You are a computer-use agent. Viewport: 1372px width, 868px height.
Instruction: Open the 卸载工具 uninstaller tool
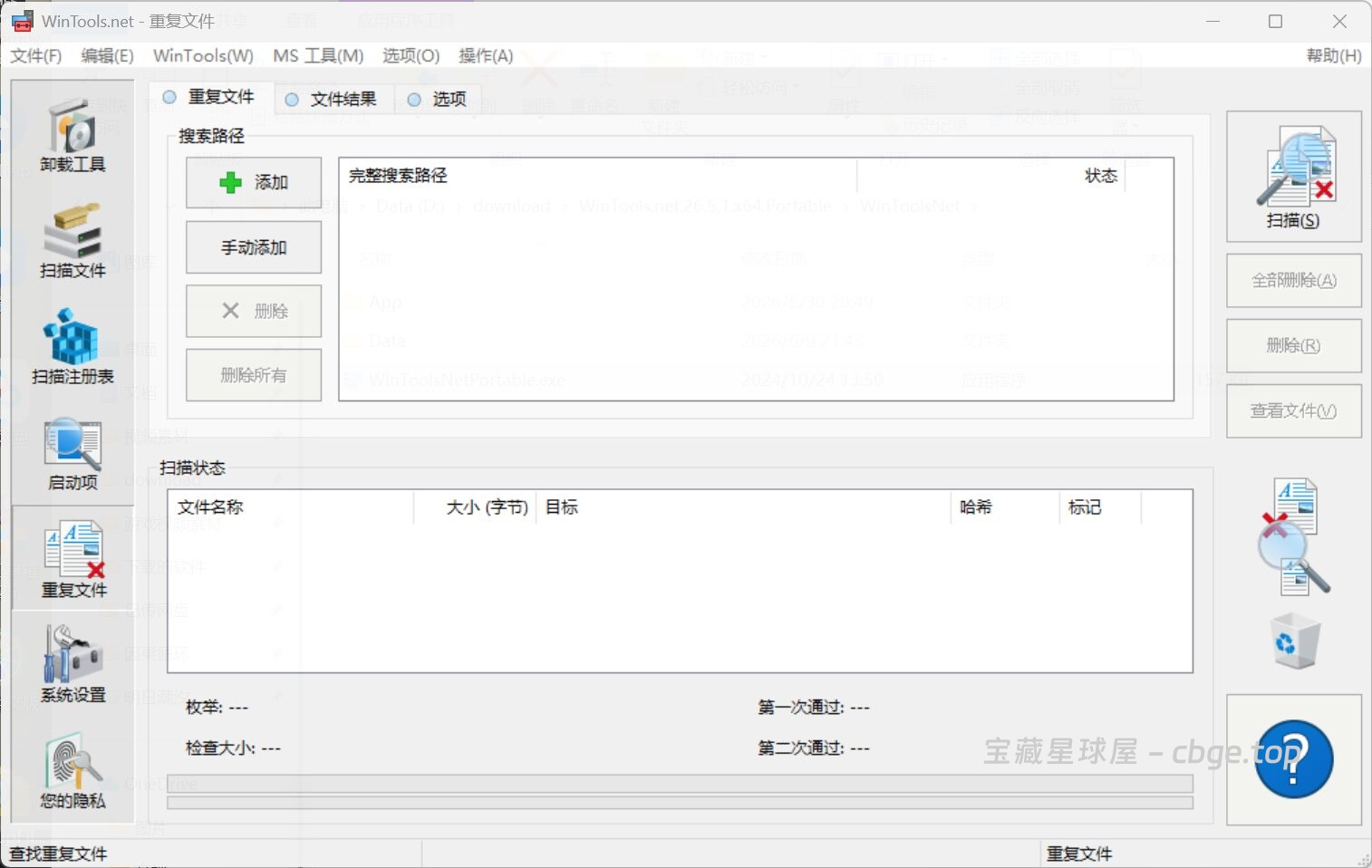[72, 136]
